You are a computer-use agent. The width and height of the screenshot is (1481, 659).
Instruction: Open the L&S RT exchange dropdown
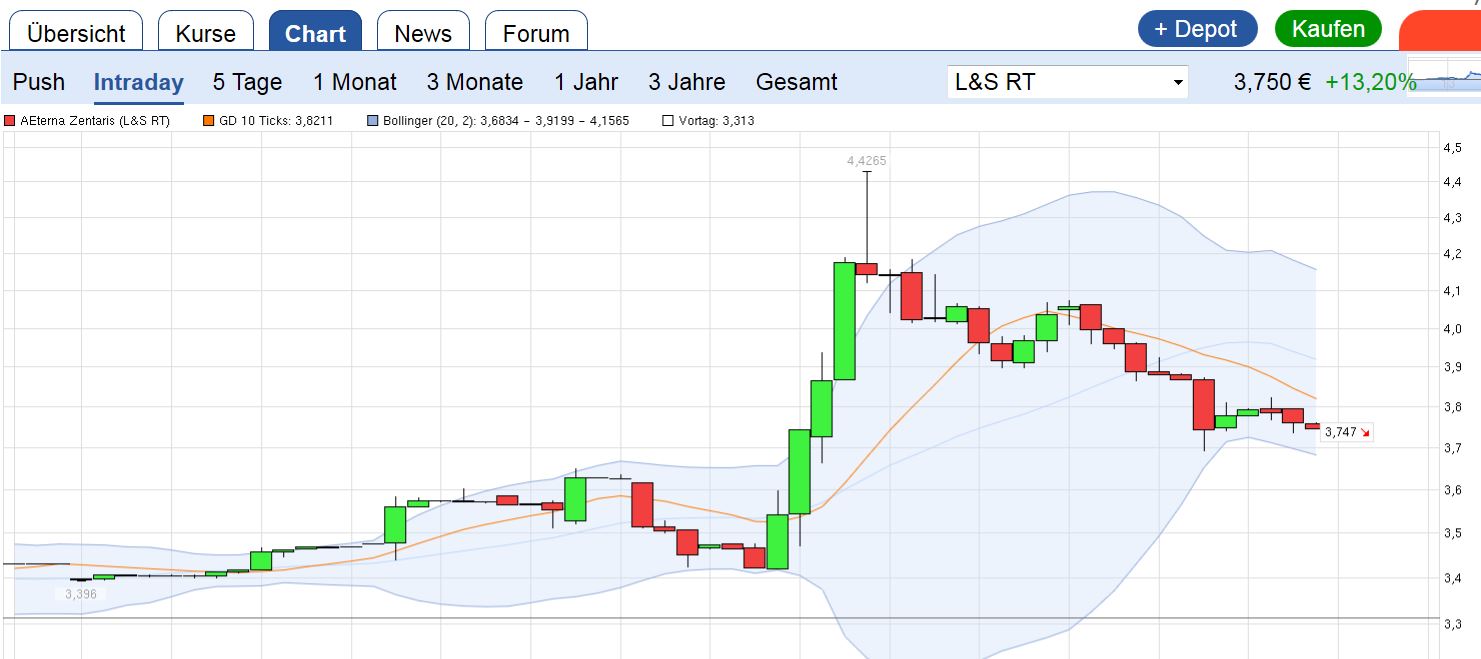coord(1067,82)
